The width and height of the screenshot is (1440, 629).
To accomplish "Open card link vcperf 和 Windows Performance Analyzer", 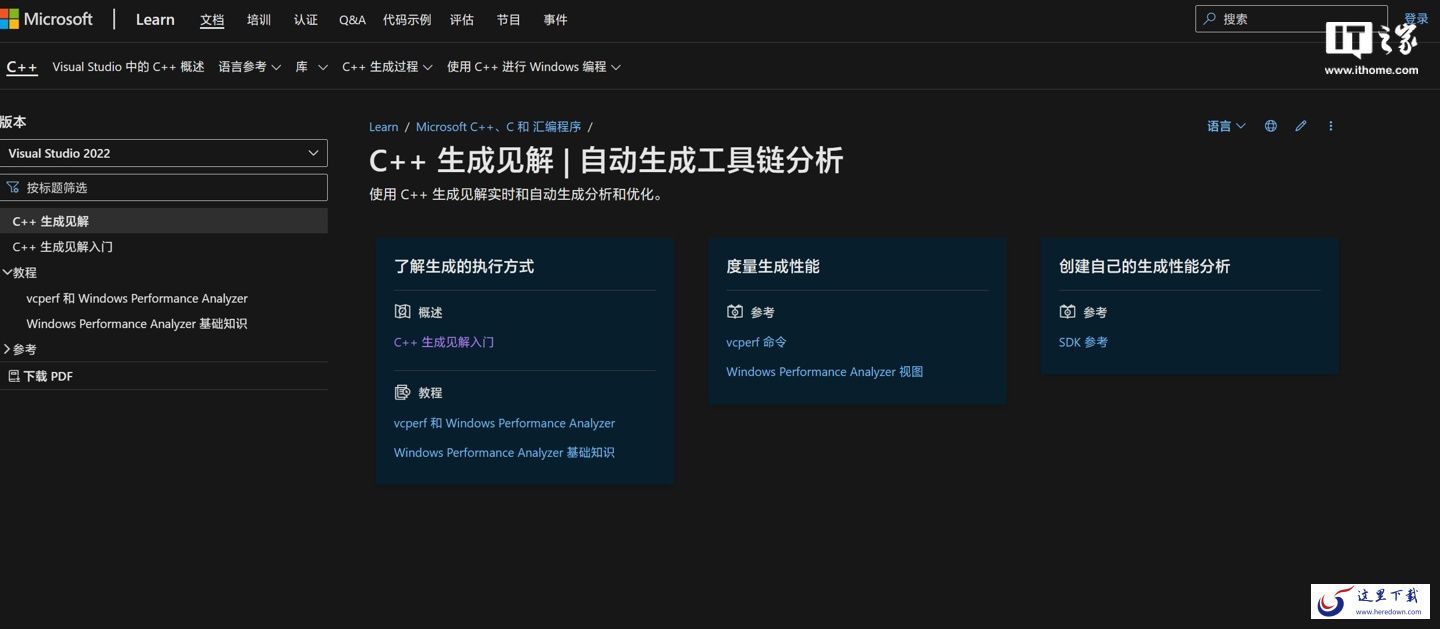I will click(x=504, y=423).
